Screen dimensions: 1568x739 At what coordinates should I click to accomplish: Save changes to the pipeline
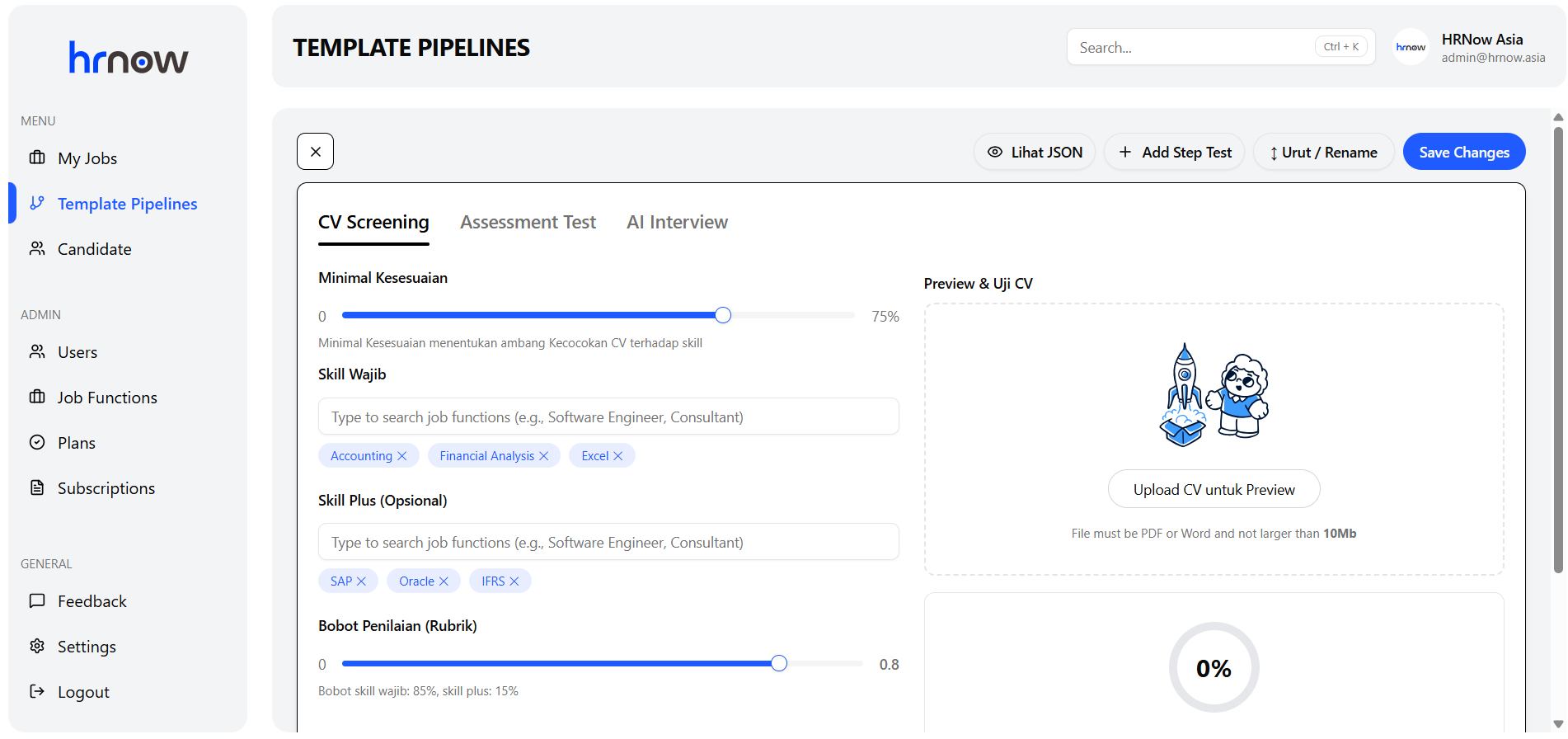(x=1463, y=153)
